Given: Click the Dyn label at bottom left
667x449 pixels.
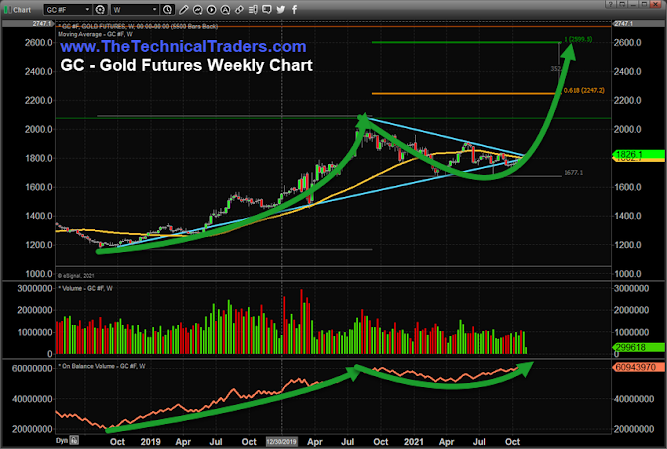Looking at the screenshot, I should 62,440.
